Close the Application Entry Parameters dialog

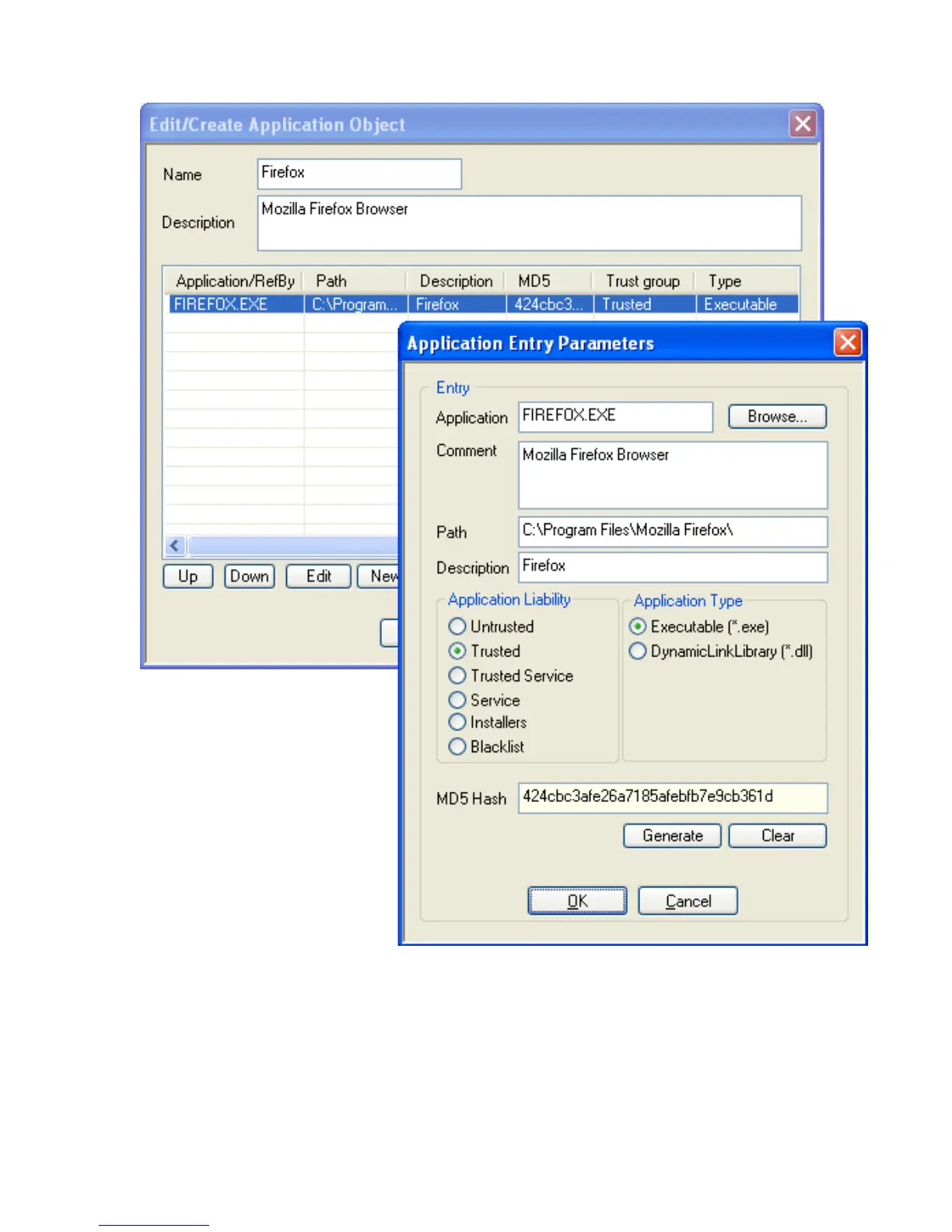click(x=847, y=342)
